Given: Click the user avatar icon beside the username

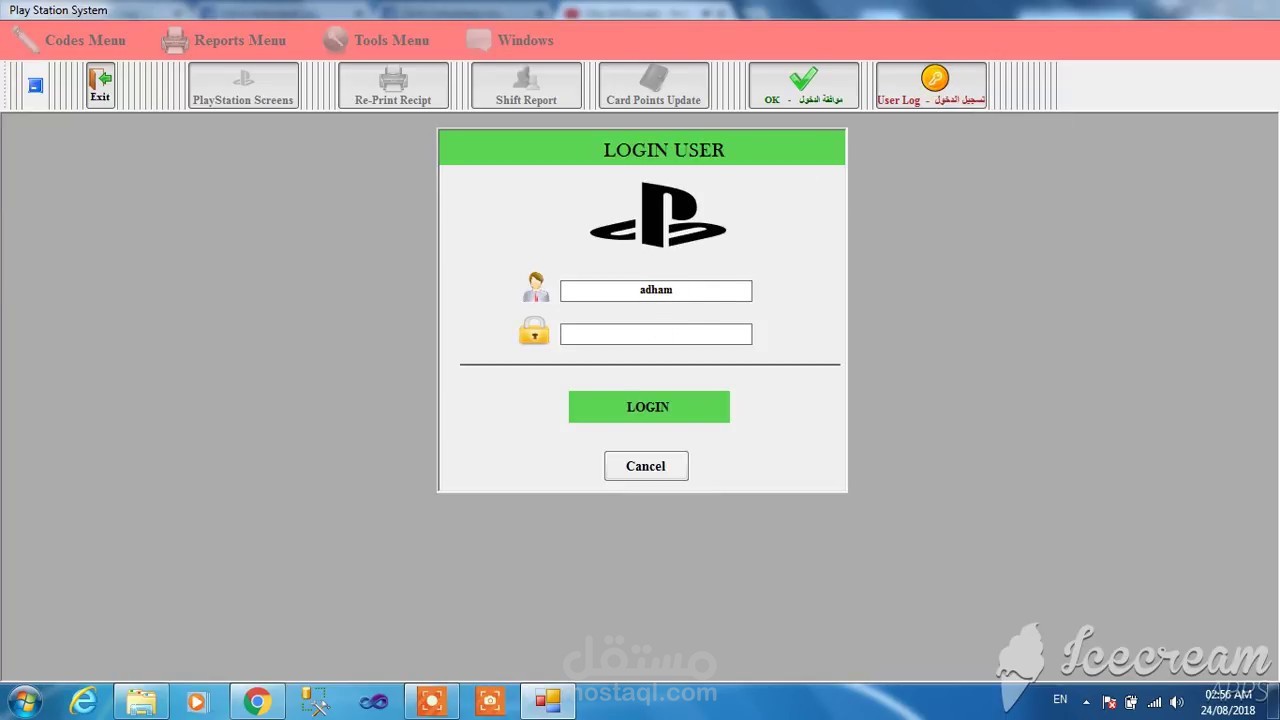Looking at the screenshot, I should click(x=536, y=287).
